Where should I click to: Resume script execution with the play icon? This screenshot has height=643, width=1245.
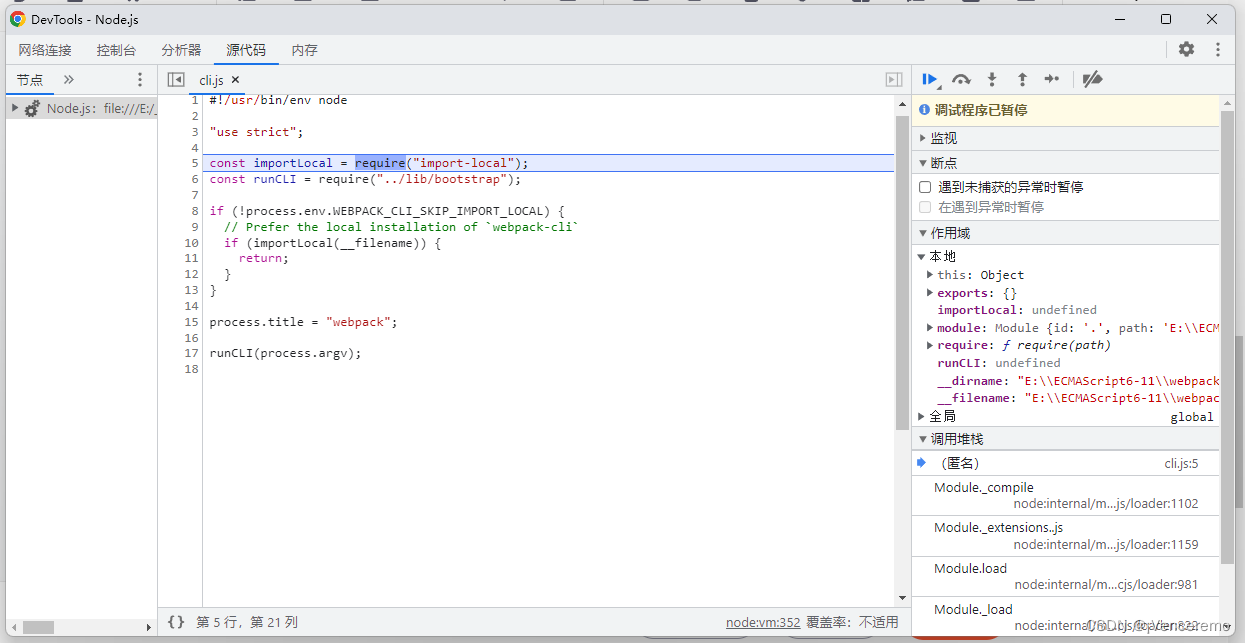pos(929,79)
